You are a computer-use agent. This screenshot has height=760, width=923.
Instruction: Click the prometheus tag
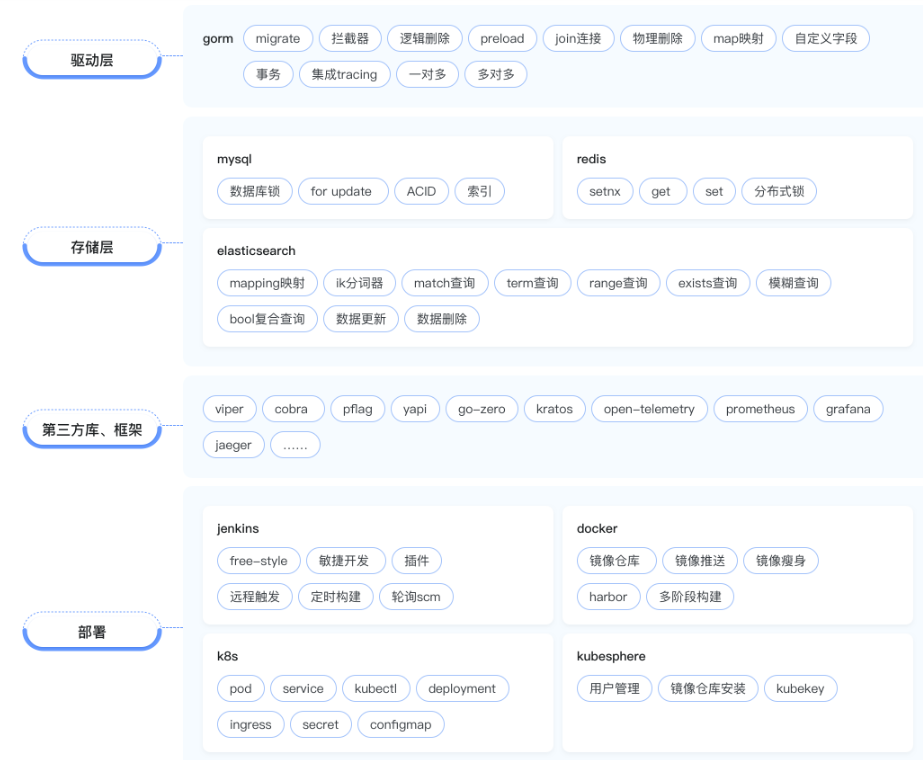(761, 408)
